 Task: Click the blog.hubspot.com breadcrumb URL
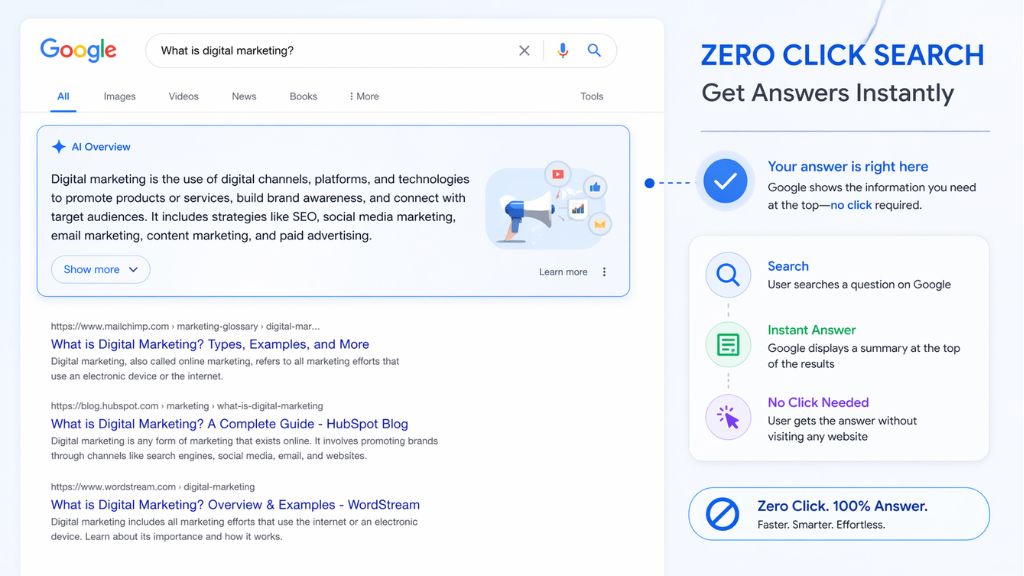coord(187,406)
